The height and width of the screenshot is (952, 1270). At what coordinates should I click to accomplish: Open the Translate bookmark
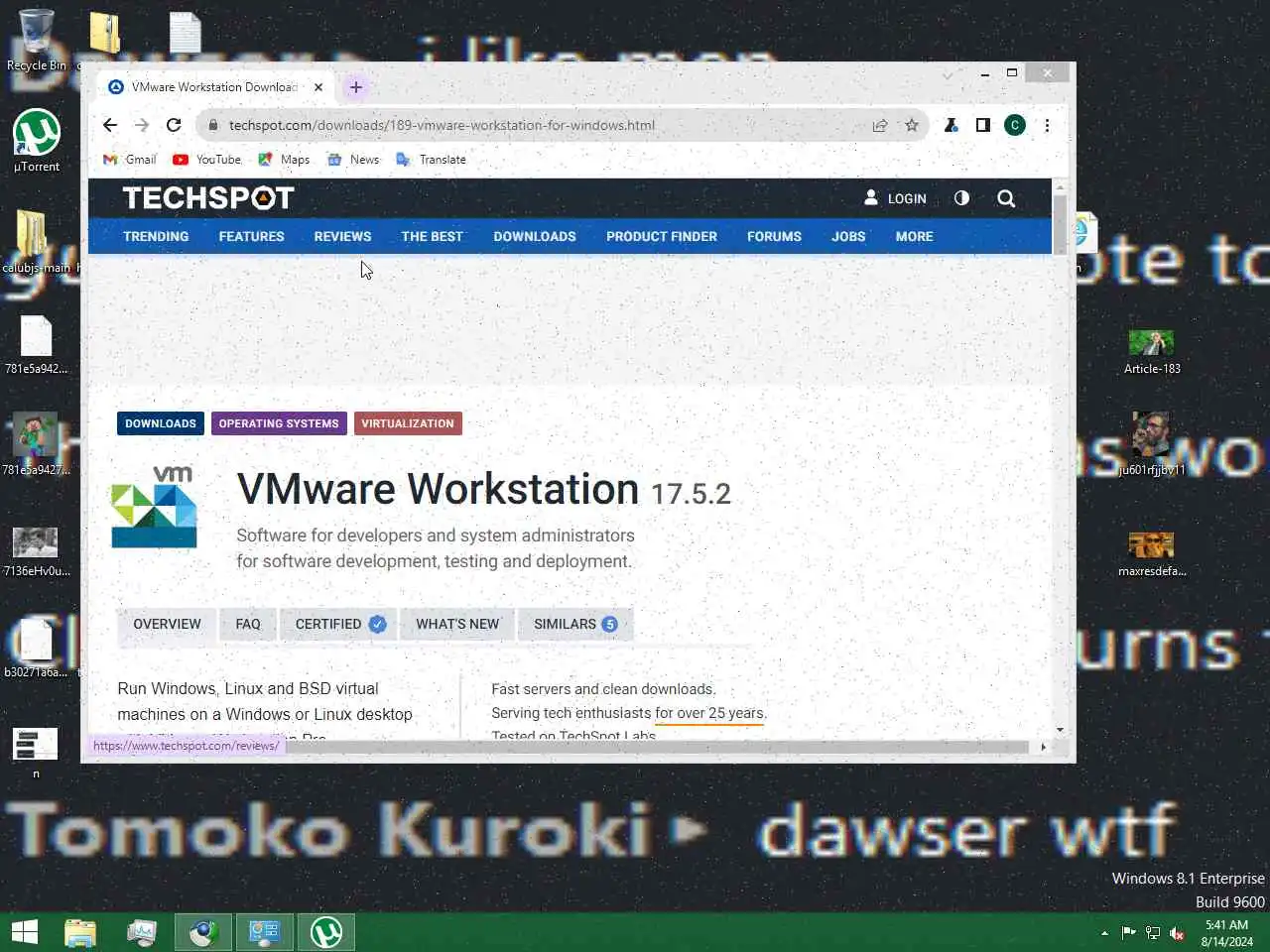(431, 160)
